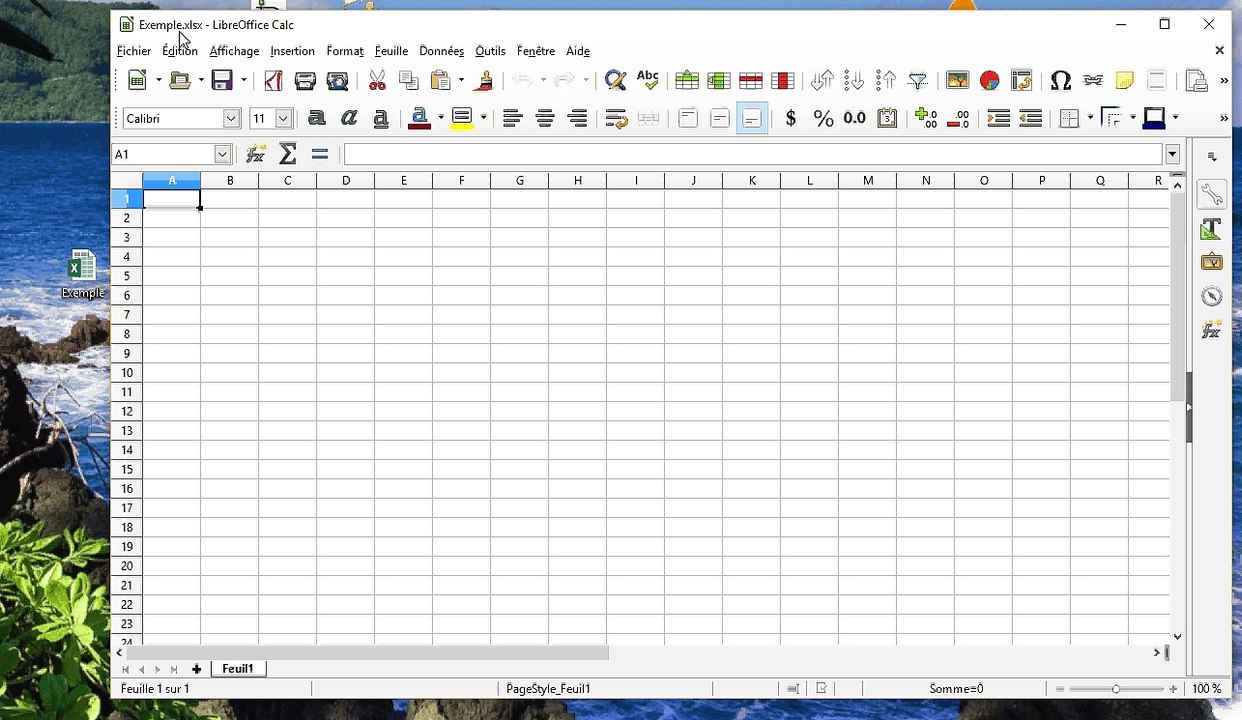Viewport: 1242px width, 720px height.
Task: Open Paste options dropdown arrow
Action: tap(461, 81)
